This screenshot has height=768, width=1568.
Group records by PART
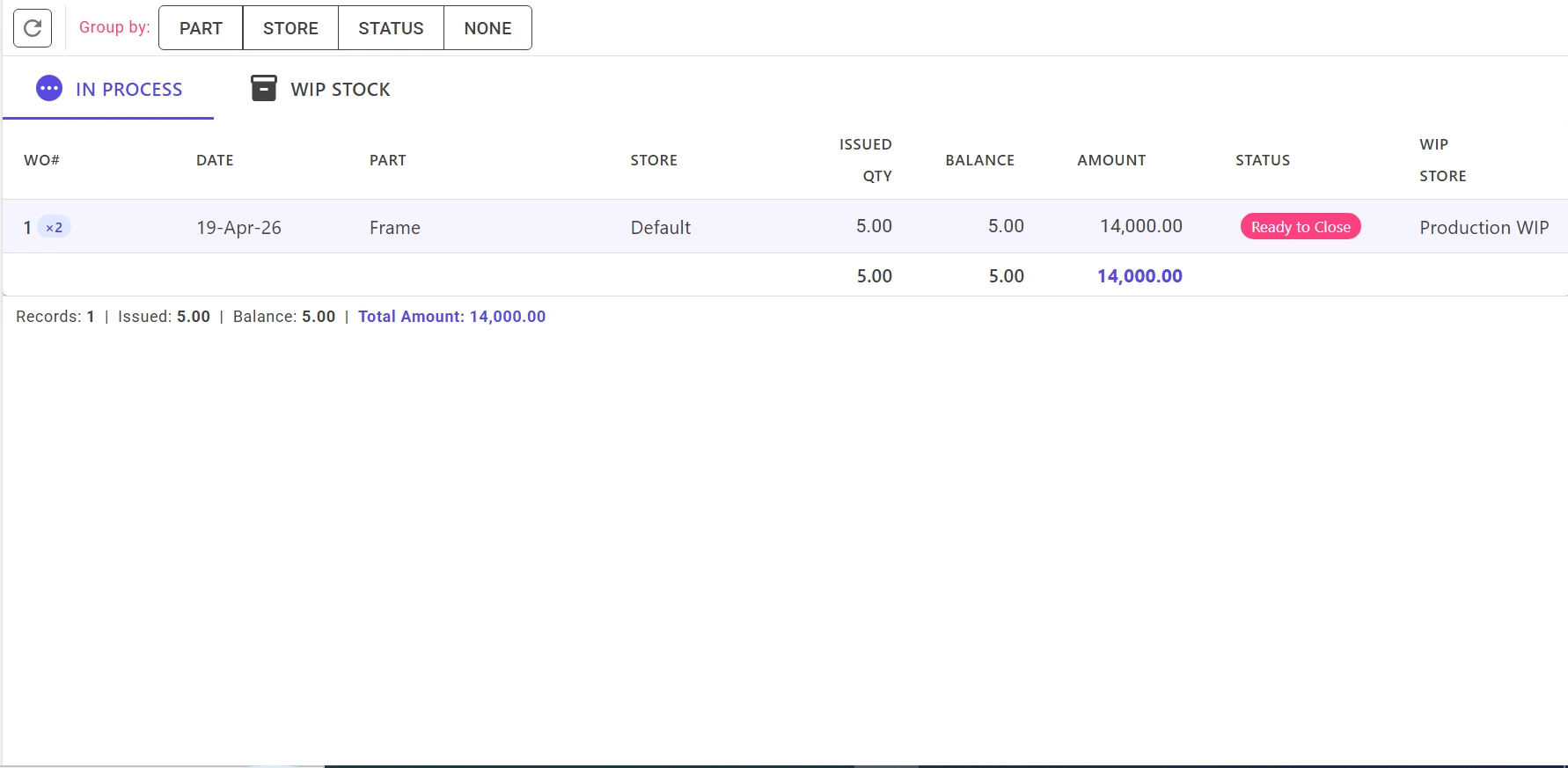click(x=201, y=28)
